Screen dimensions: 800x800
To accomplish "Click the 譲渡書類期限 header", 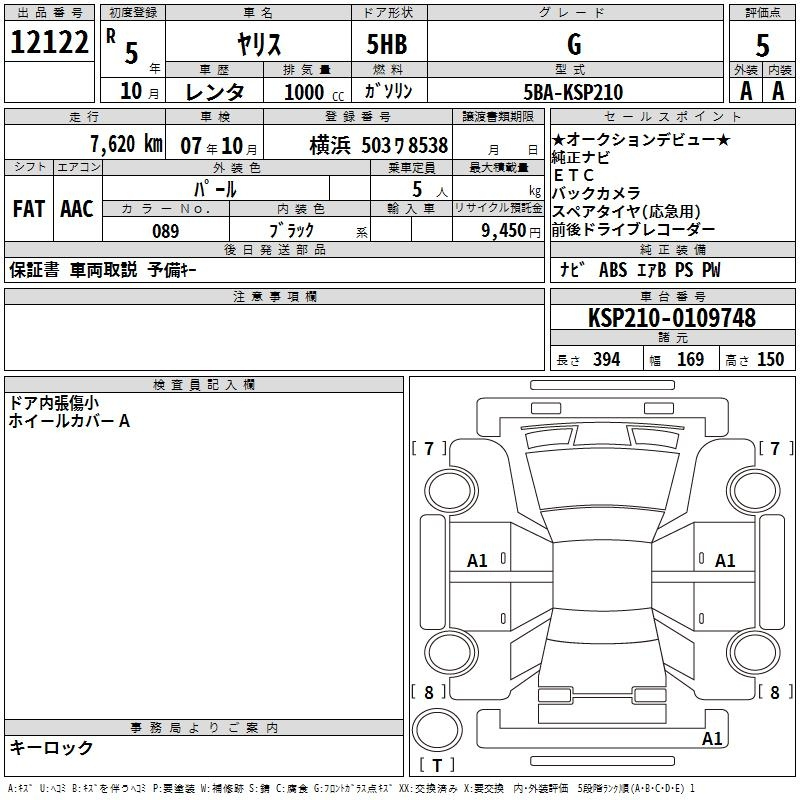I will click(x=498, y=116).
